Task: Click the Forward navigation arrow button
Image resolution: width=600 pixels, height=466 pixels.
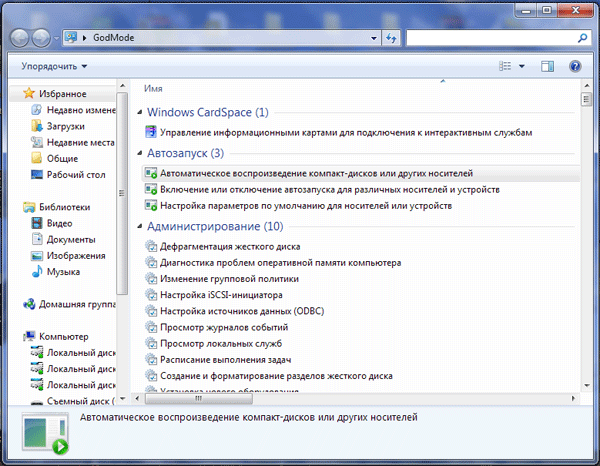Action: click(41, 38)
